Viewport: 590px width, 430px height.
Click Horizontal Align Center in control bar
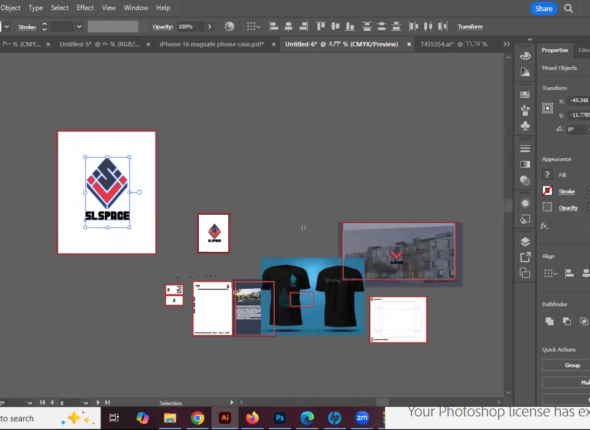[x=289, y=26]
